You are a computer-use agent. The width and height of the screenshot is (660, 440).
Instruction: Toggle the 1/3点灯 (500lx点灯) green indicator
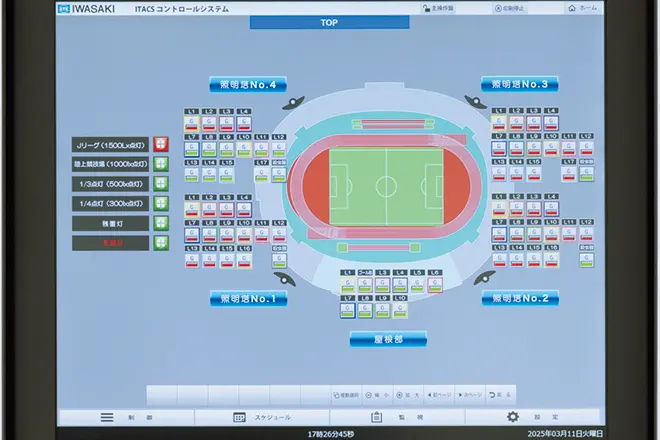tap(160, 184)
